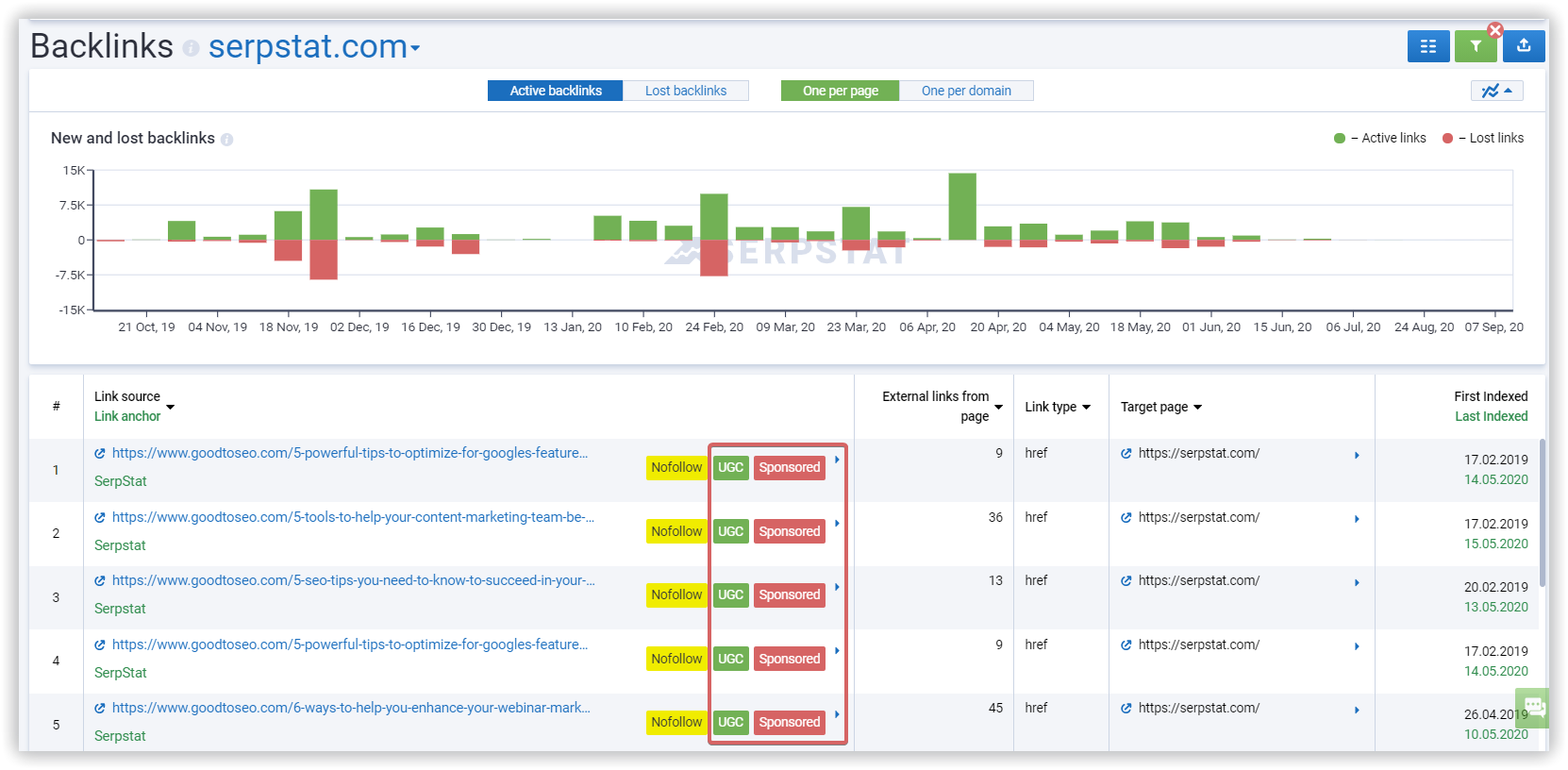Screen dimensions: 1568x770
Task: Sort by First Indexed header
Action: coord(1491,396)
